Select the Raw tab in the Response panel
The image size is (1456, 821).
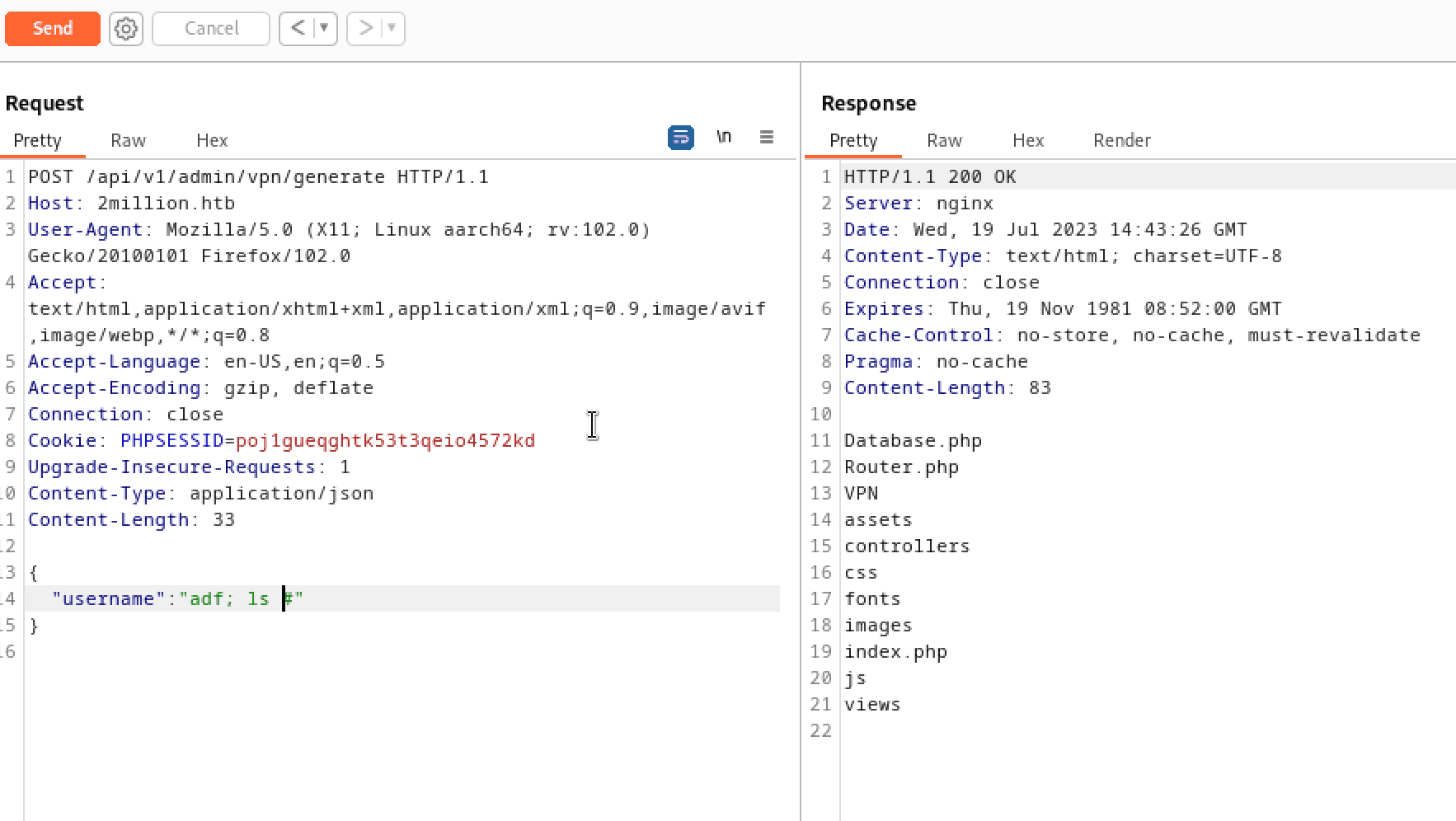coord(944,140)
